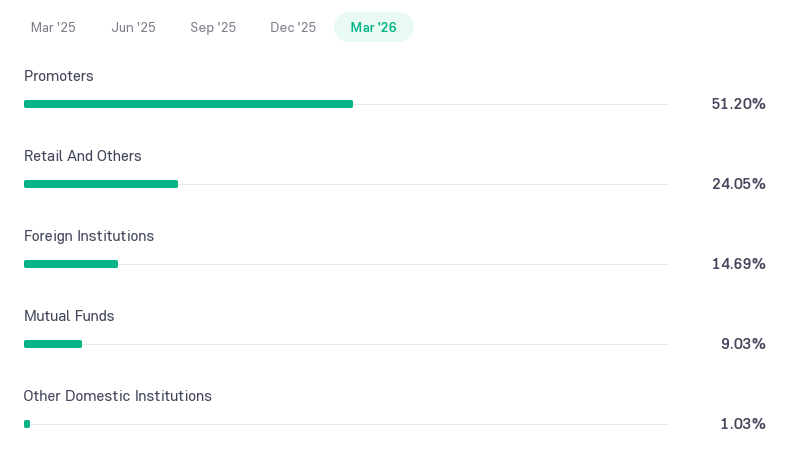Click the Mutual Funds label
Screen dimensions: 797x457
pyautogui.click(x=69, y=316)
